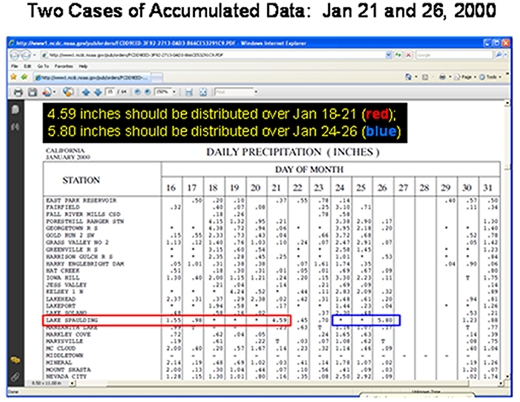520x402 pixels.
Task: Open the Home button dropdown arrow
Action: (416, 77)
